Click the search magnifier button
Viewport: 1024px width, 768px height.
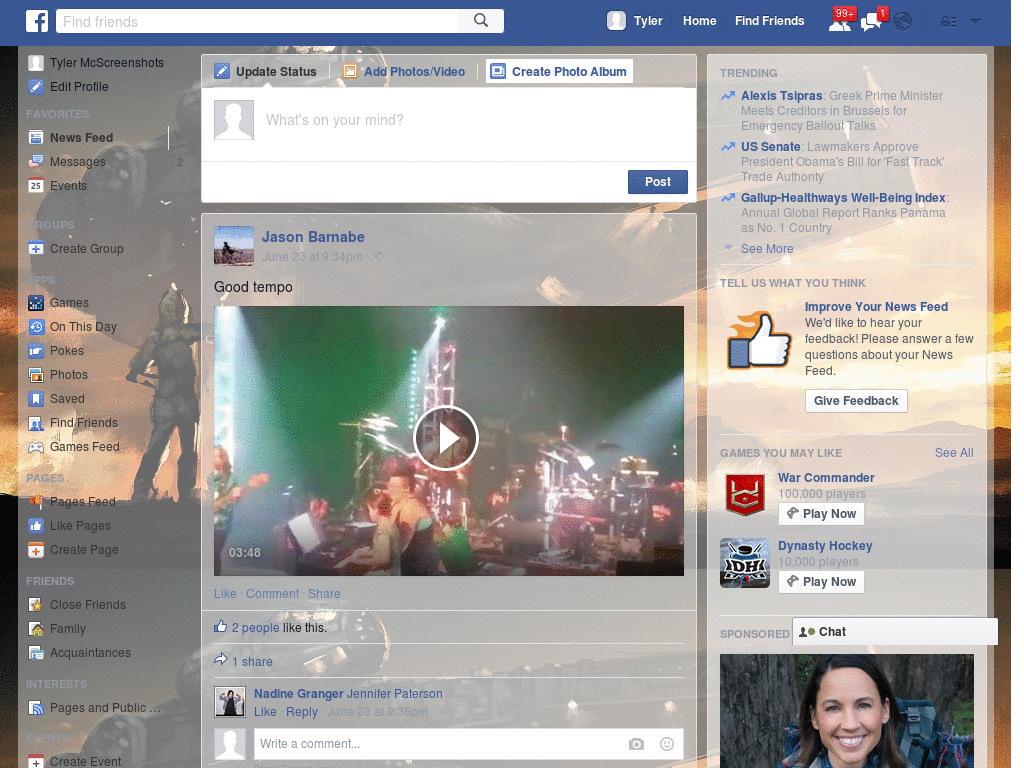pyautogui.click(x=481, y=21)
